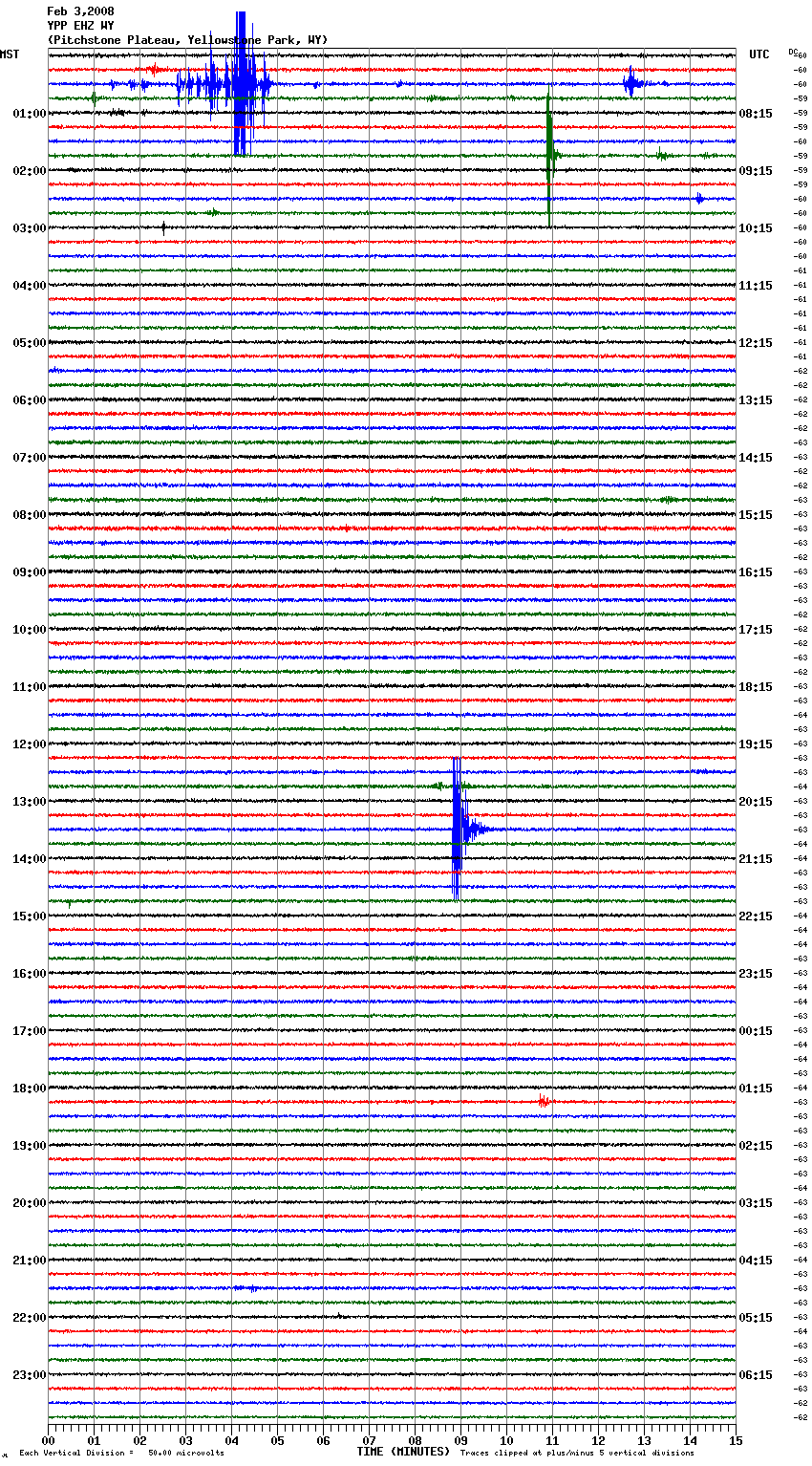Click the 04:00 MST time label

point(30,286)
